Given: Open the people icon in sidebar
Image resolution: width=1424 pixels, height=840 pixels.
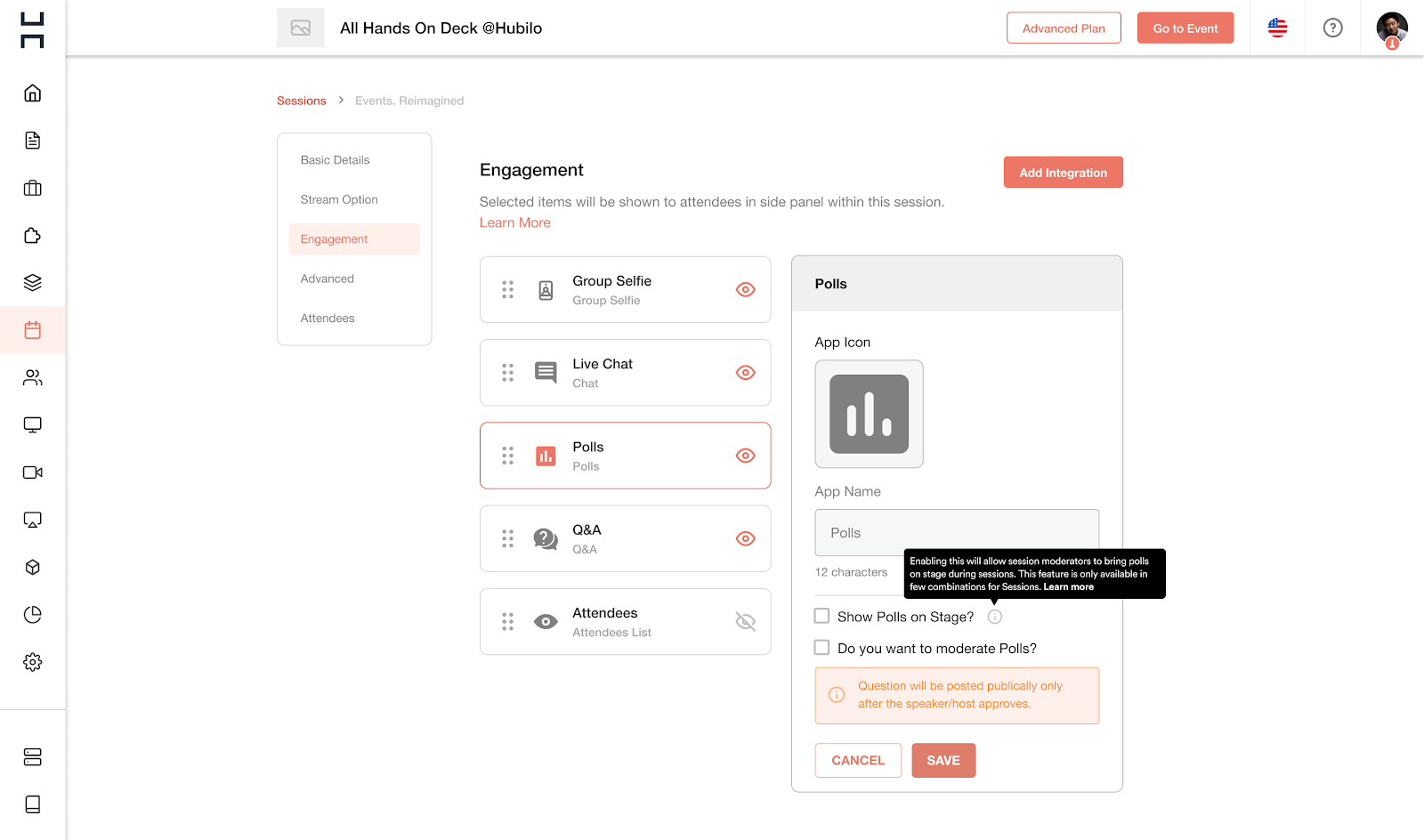Looking at the screenshot, I should 33,378.
